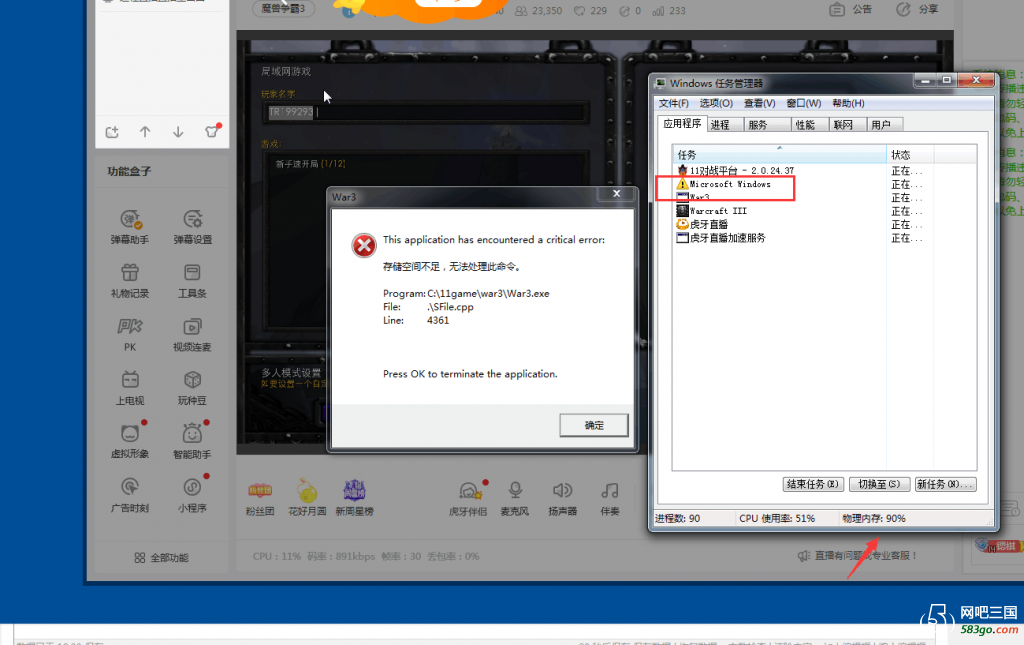
Task: Click the 玩家名字 input field in game
Action: pos(428,112)
